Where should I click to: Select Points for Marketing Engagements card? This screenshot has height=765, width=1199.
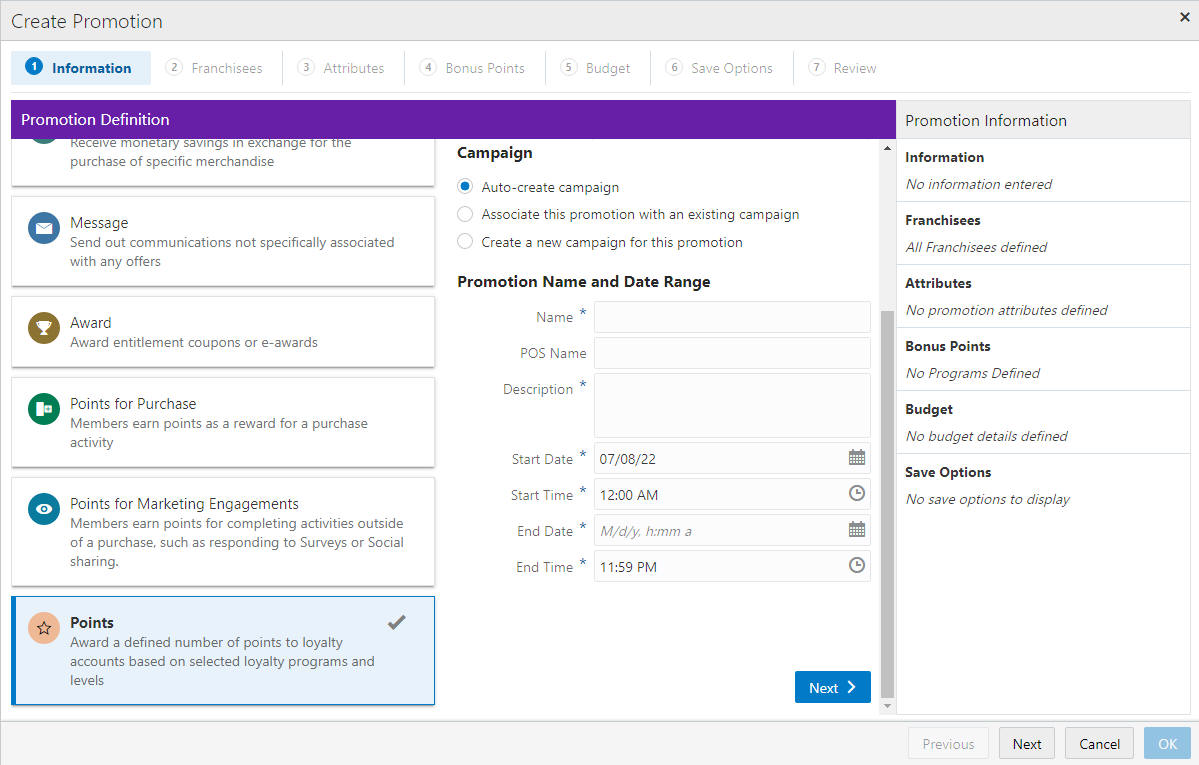click(x=223, y=532)
